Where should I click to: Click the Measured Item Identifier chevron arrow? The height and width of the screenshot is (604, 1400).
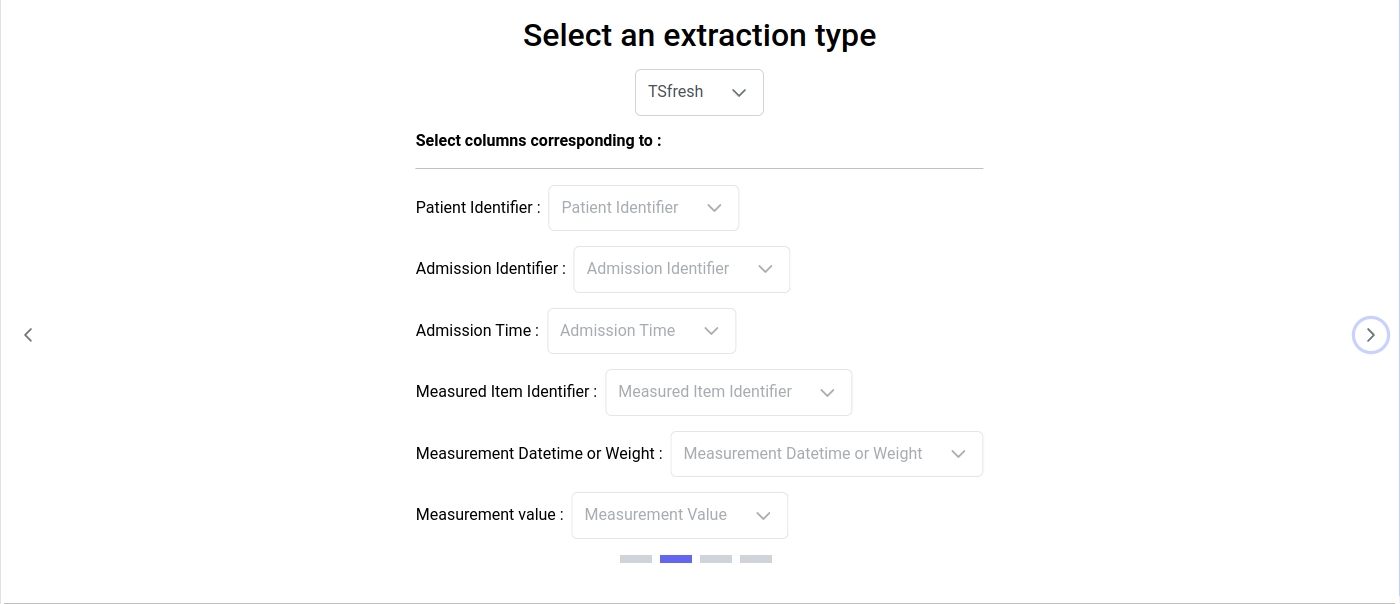tap(827, 393)
